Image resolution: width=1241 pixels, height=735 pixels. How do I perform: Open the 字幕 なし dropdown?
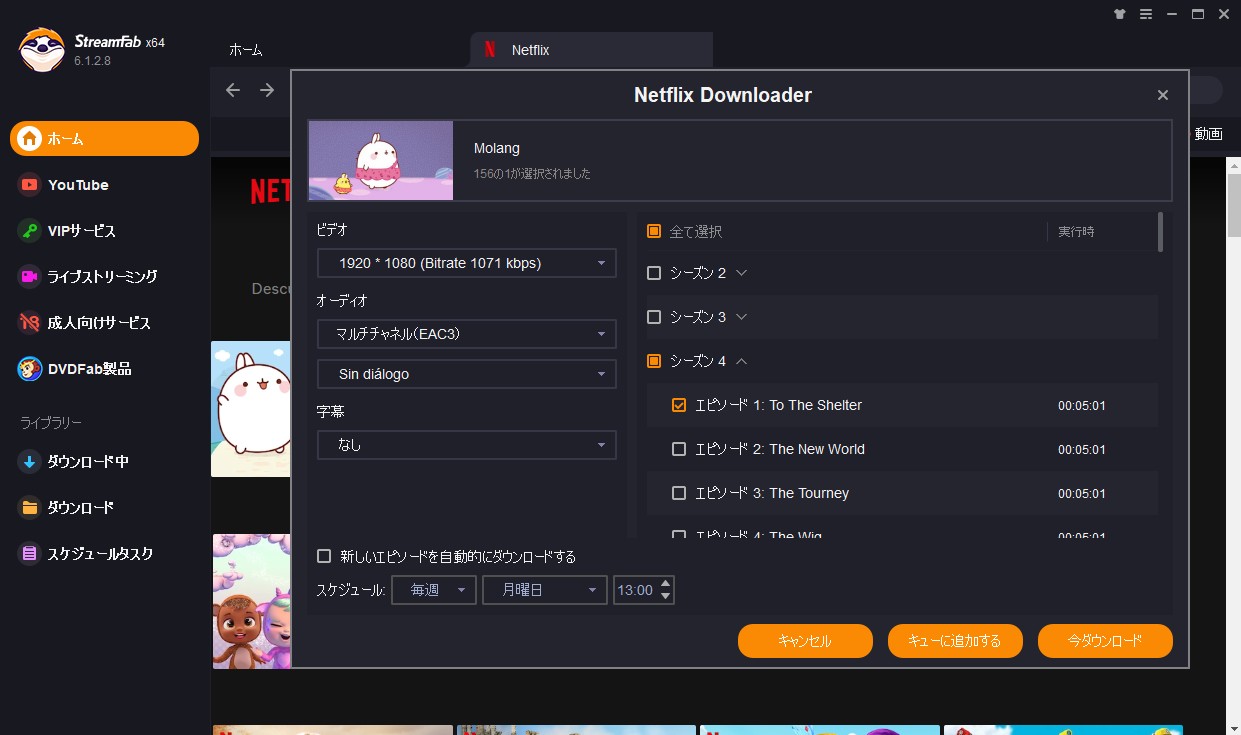[x=467, y=445]
